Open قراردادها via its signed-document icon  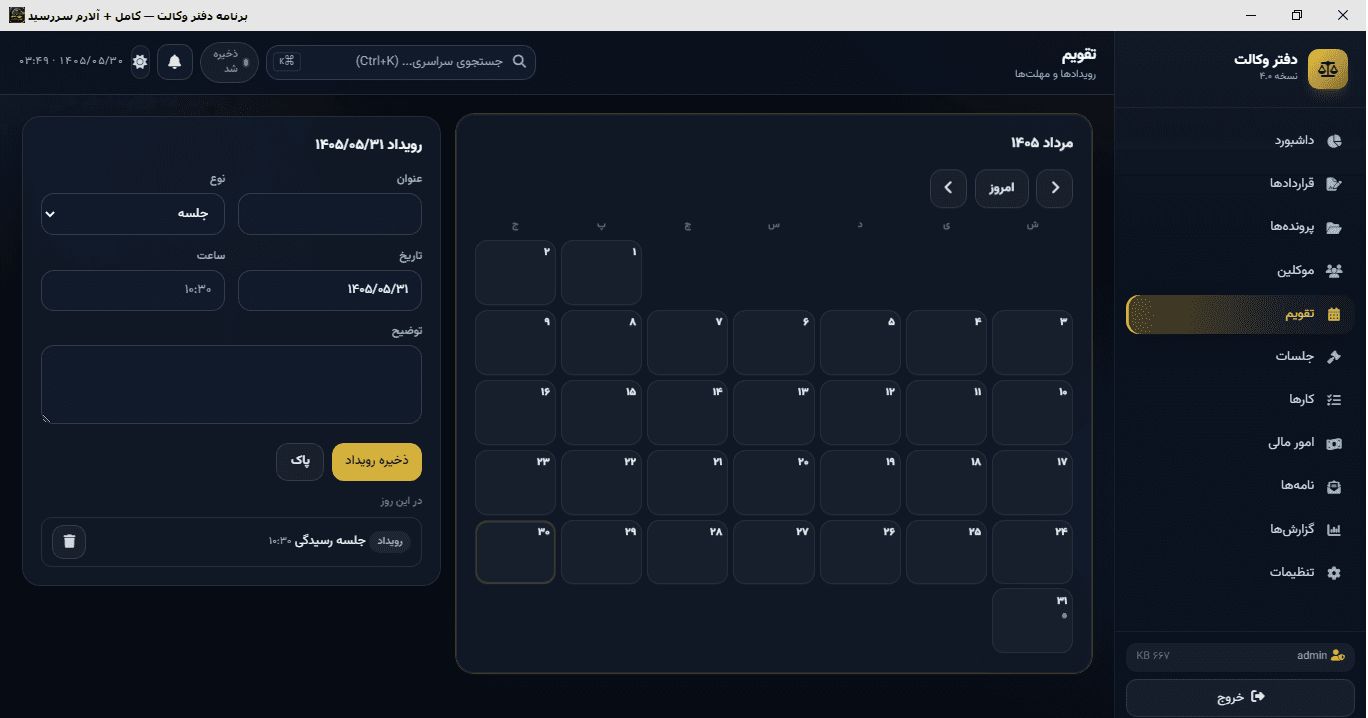(x=1334, y=184)
